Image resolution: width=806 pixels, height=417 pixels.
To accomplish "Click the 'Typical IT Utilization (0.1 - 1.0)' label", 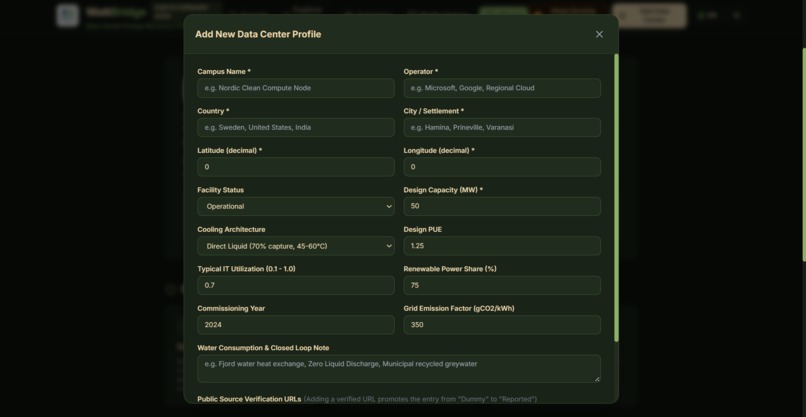I will click(x=246, y=269).
